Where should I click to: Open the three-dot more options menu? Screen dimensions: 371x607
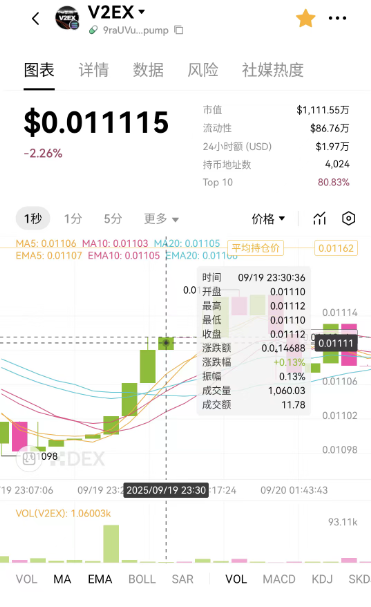pyautogui.click(x=337, y=18)
